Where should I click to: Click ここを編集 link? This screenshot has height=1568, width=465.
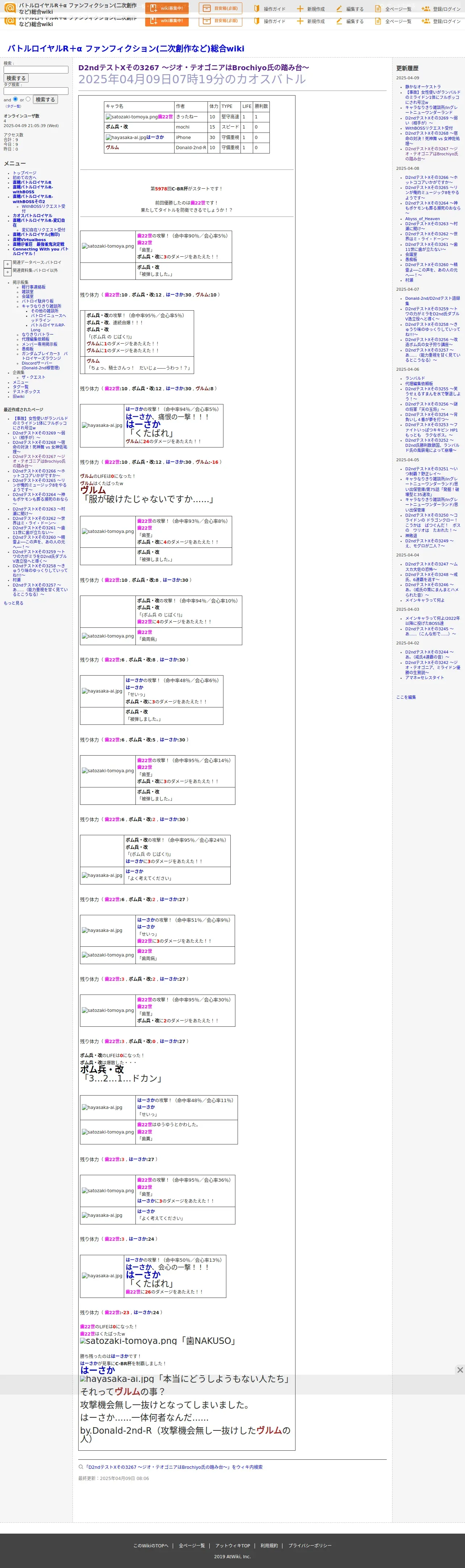pos(406,697)
